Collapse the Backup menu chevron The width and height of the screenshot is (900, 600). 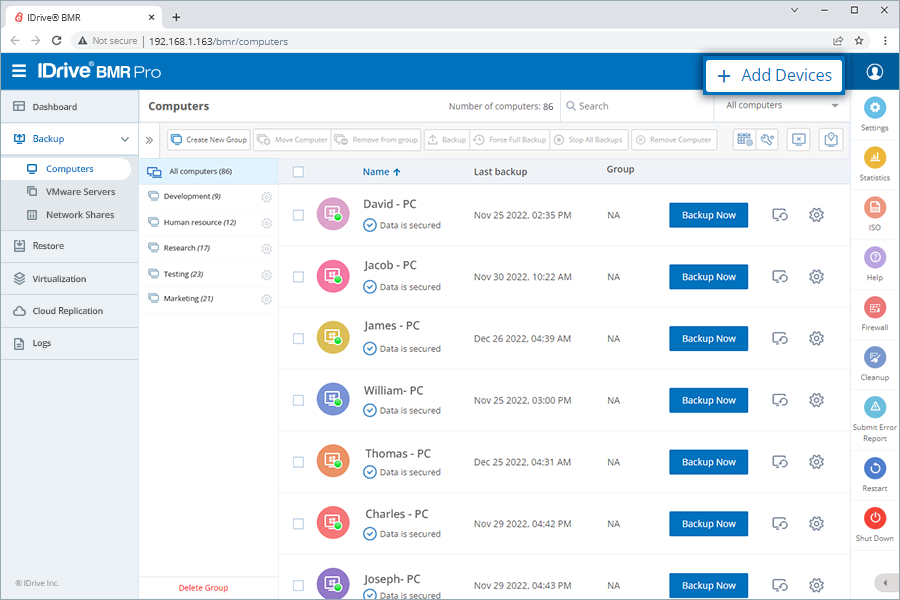point(125,139)
